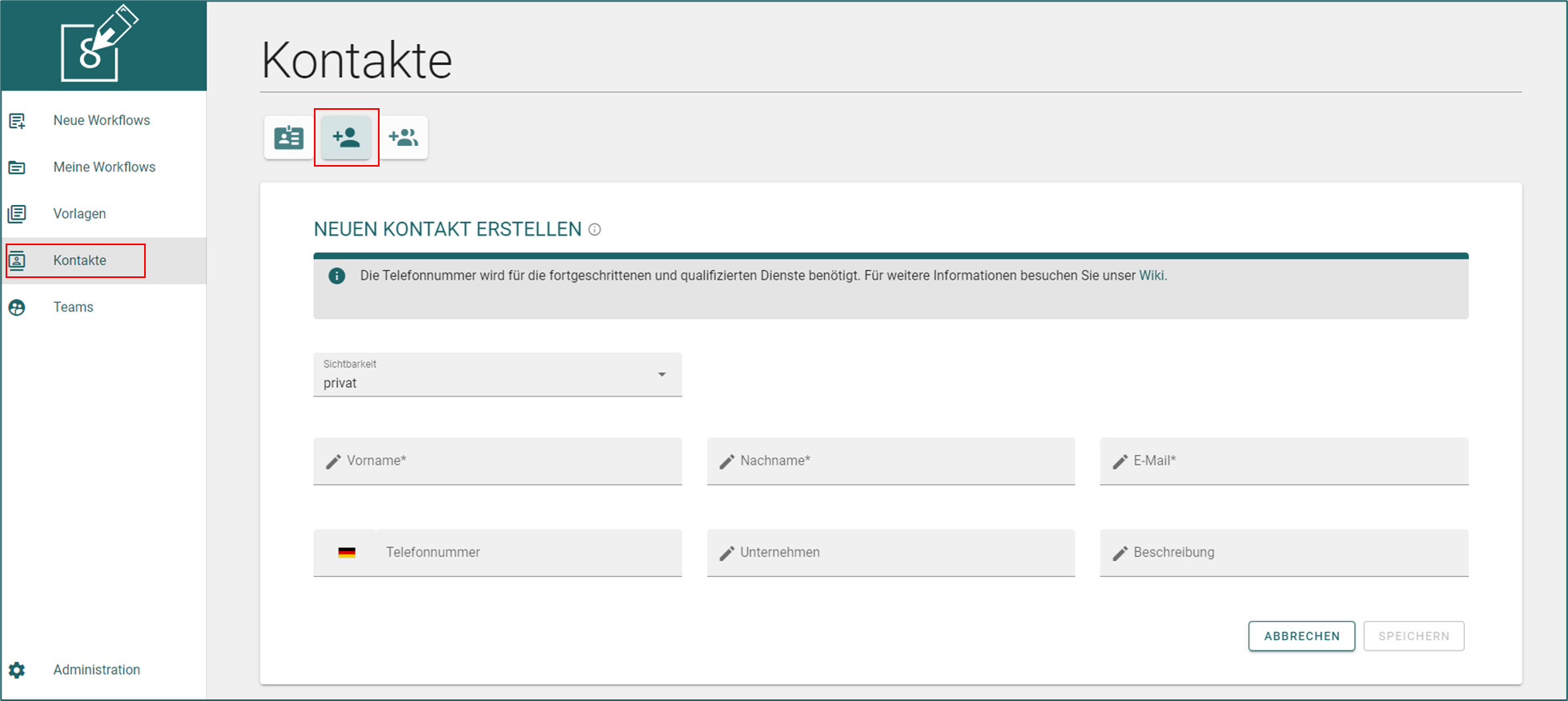Select the add single contact icon
This screenshot has height=701, width=1568.
[346, 138]
